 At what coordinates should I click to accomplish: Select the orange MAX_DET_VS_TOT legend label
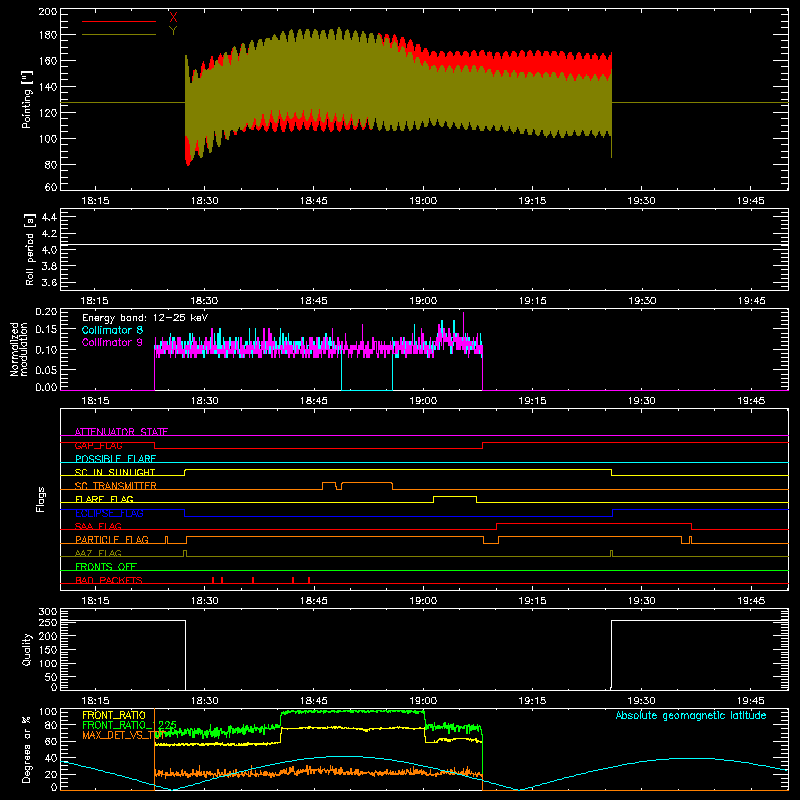click(x=123, y=735)
